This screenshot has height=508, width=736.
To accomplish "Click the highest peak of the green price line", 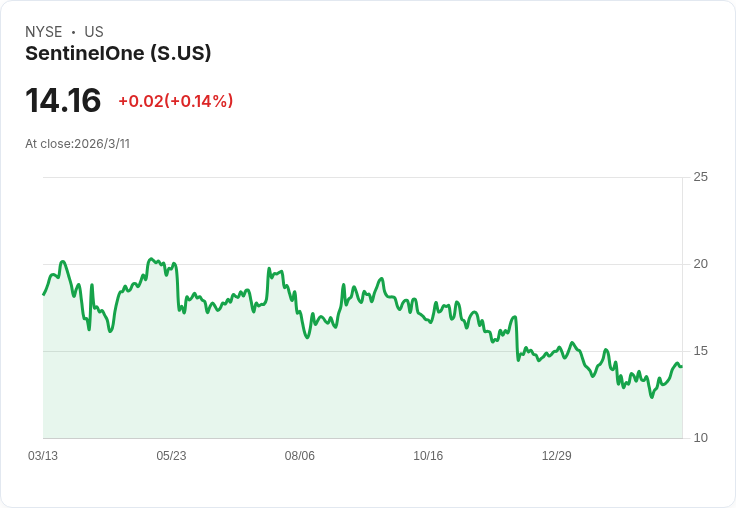I will coord(150,259).
